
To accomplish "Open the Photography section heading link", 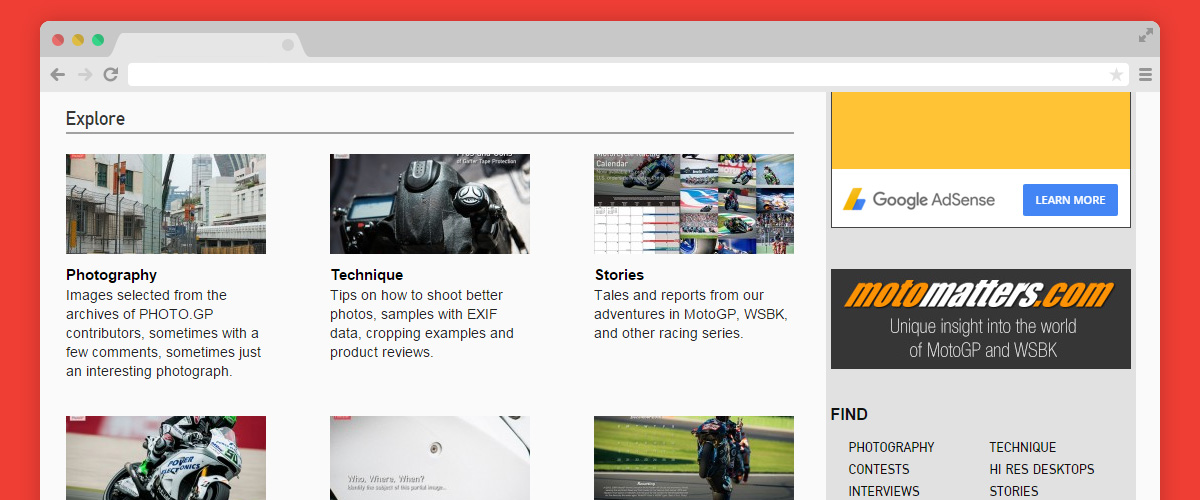I will point(111,275).
